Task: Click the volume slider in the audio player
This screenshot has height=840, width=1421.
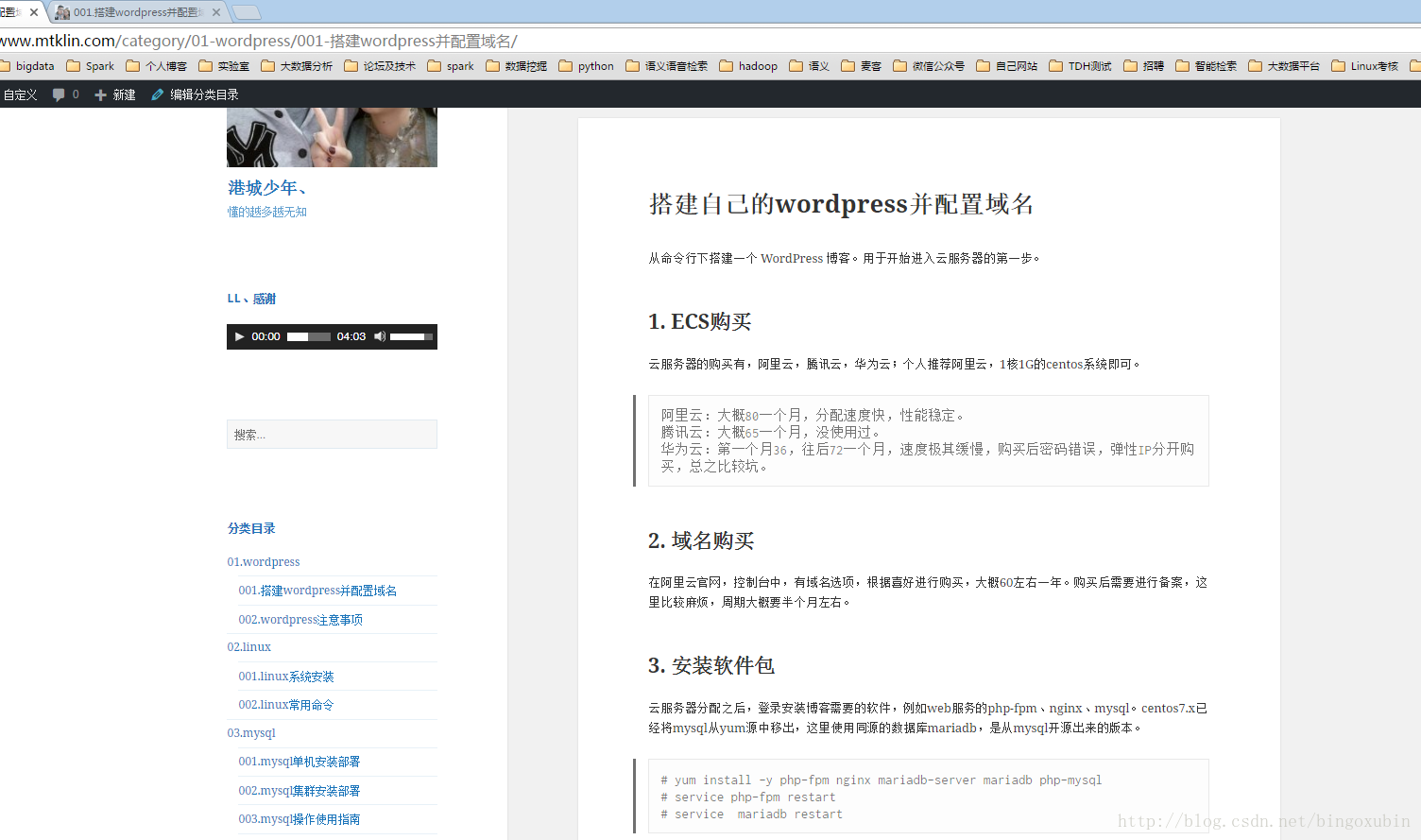Action: [x=410, y=336]
